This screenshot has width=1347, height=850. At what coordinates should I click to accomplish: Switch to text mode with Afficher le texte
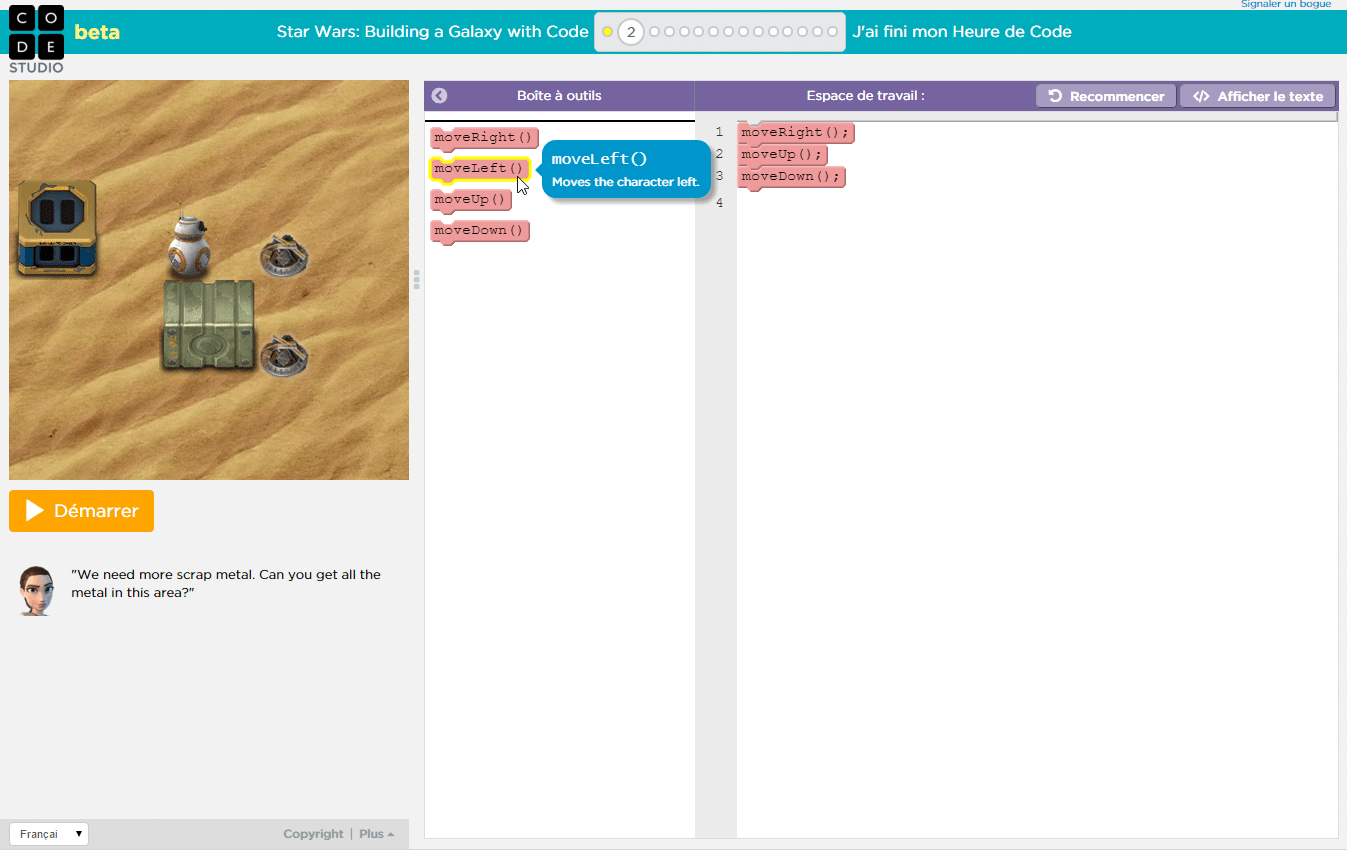coord(1258,96)
